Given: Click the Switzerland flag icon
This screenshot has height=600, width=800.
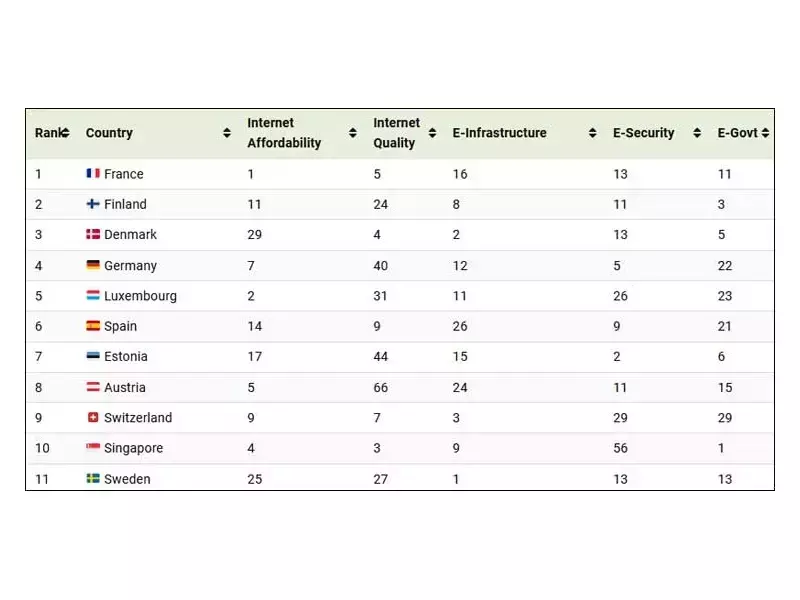Looking at the screenshot, I should 93,418.
